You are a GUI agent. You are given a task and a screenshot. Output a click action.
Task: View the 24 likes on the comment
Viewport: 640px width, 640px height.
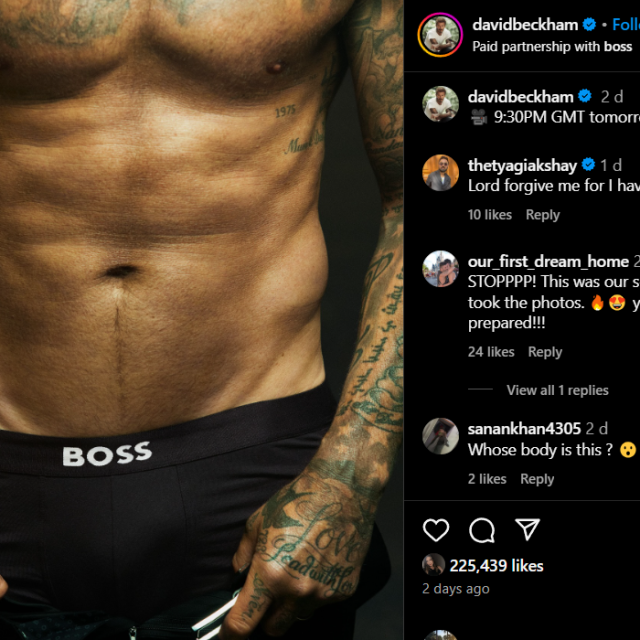[491, 352]
